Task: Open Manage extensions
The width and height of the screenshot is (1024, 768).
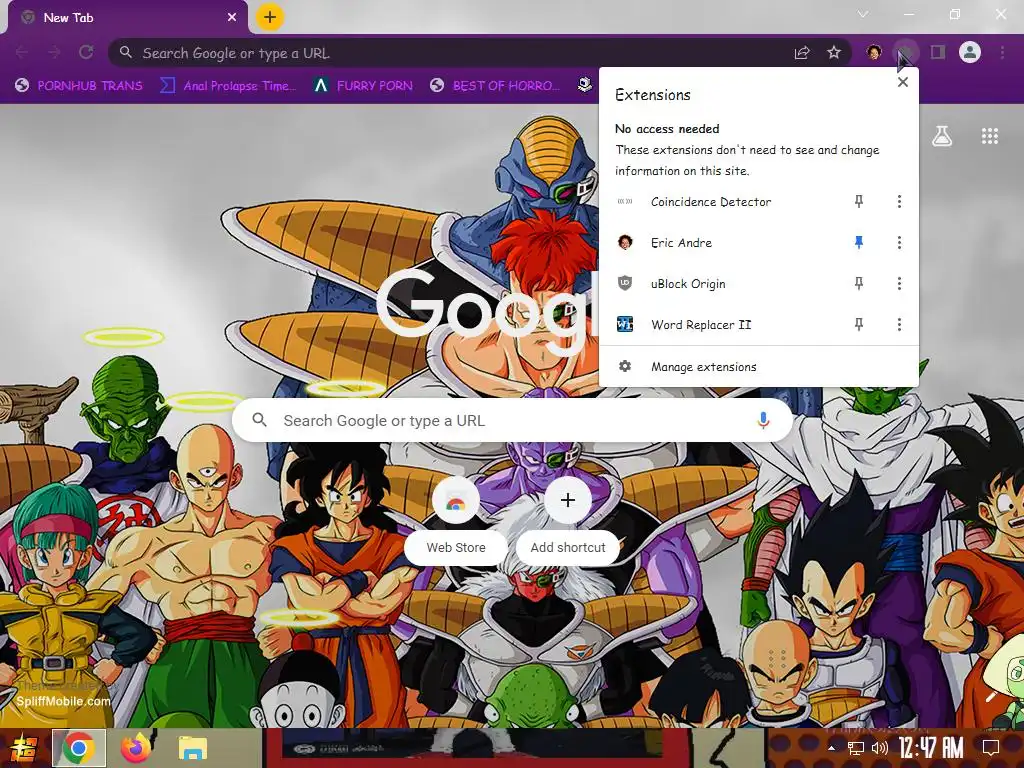Action: point(759,367)
